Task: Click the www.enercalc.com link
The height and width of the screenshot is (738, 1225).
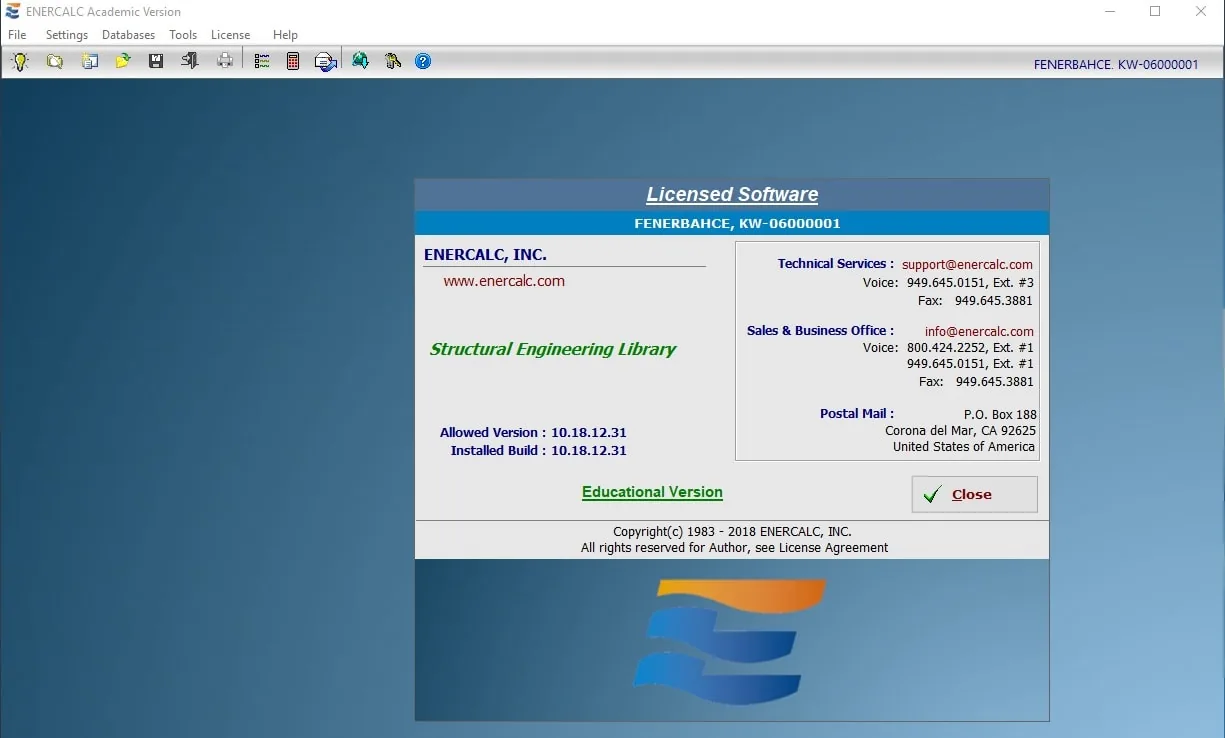Action: (504, 281)
